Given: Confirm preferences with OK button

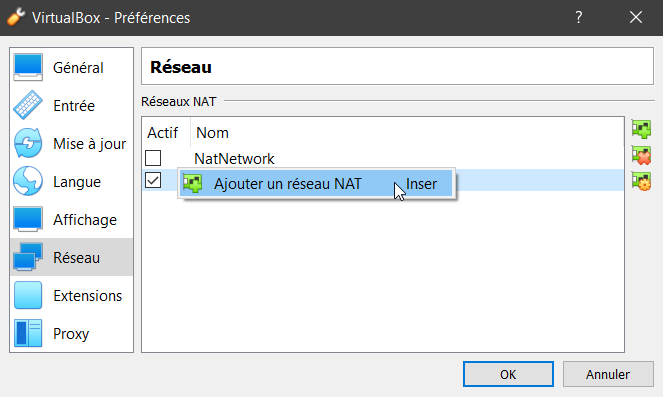Looking at the screenshot, I should click(508, 374).
